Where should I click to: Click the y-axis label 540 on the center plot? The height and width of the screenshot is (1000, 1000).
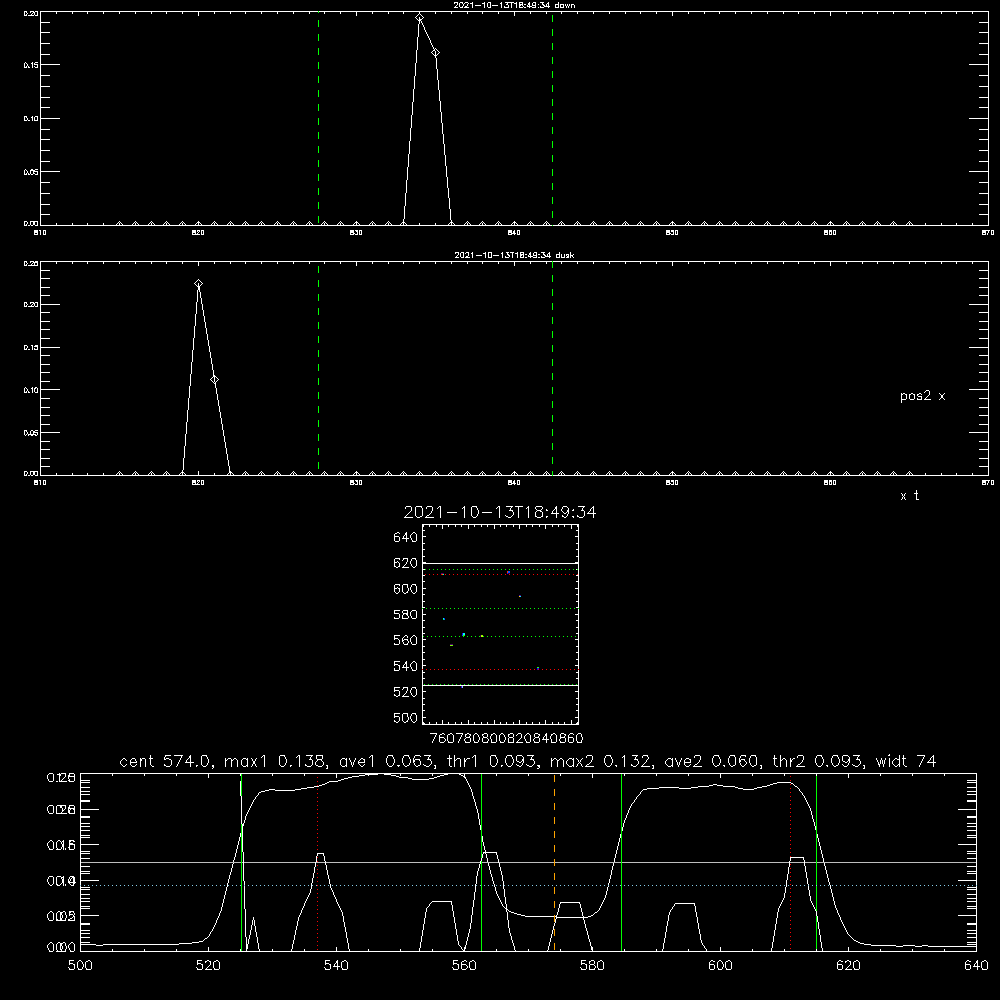pos(406,666)
